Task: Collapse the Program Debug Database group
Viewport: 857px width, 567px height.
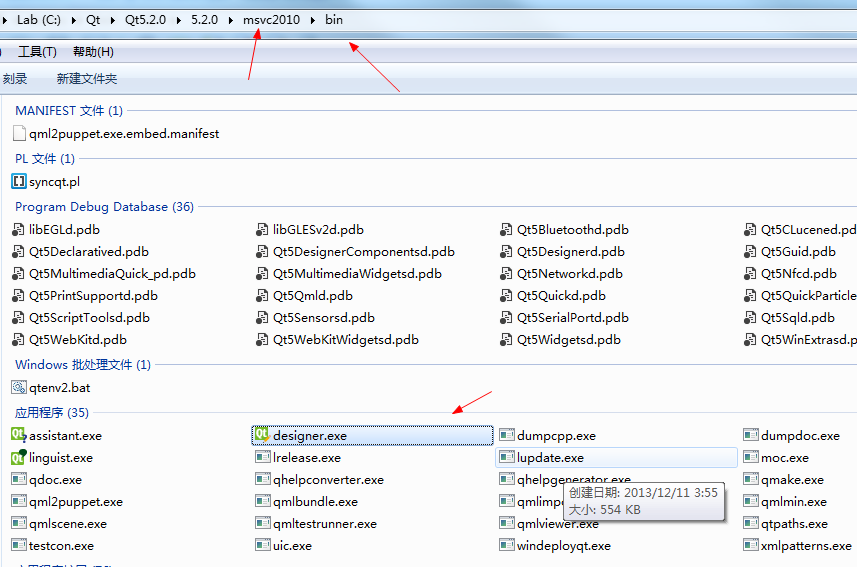Action: (104, 207)
